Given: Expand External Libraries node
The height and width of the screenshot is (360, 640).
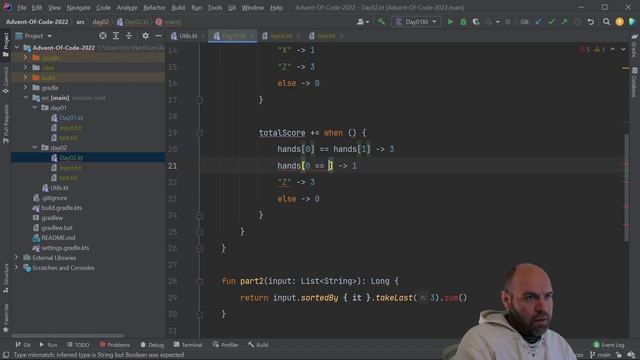Looking at the screenshot, I should [17, 258].
